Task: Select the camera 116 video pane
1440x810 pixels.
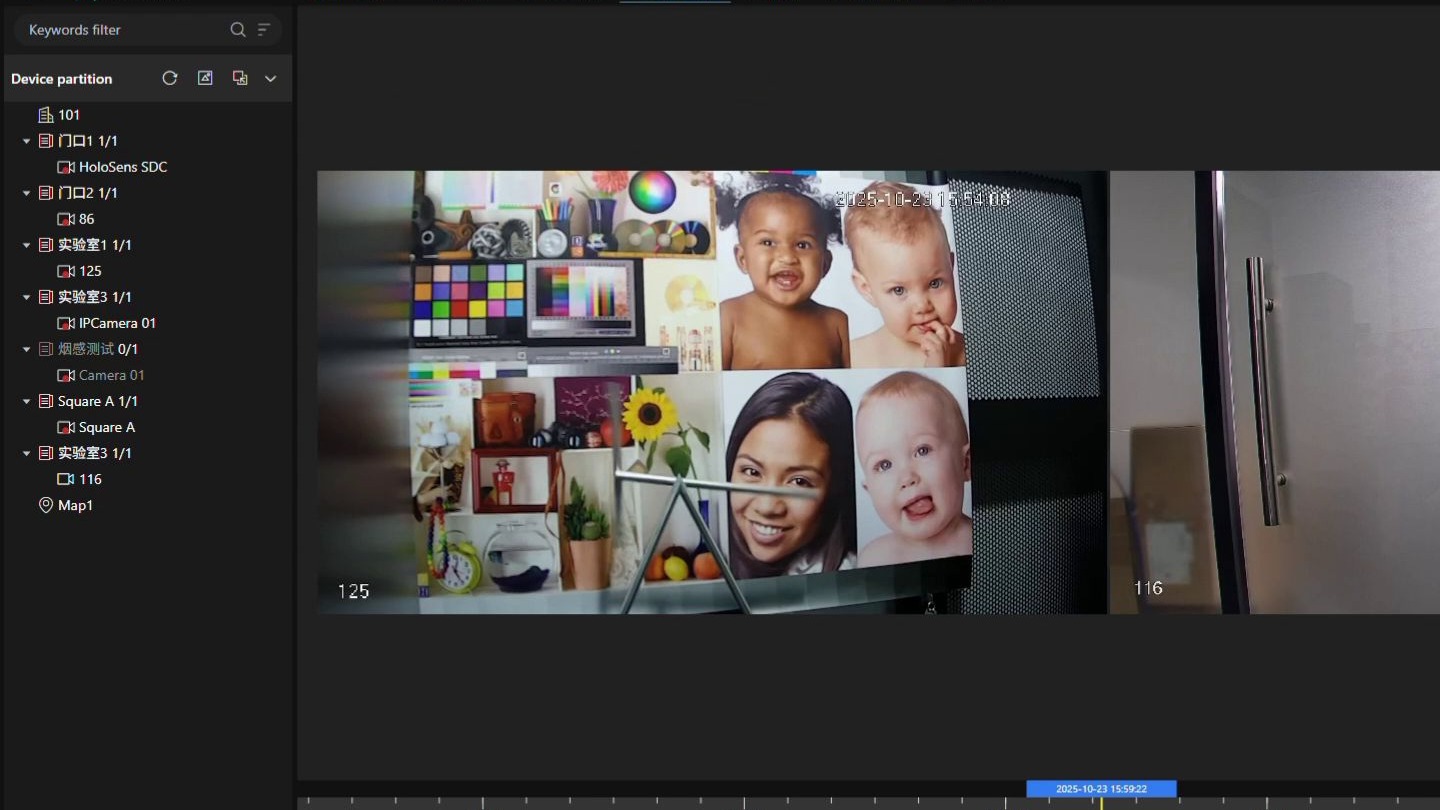Action: 1274,392
